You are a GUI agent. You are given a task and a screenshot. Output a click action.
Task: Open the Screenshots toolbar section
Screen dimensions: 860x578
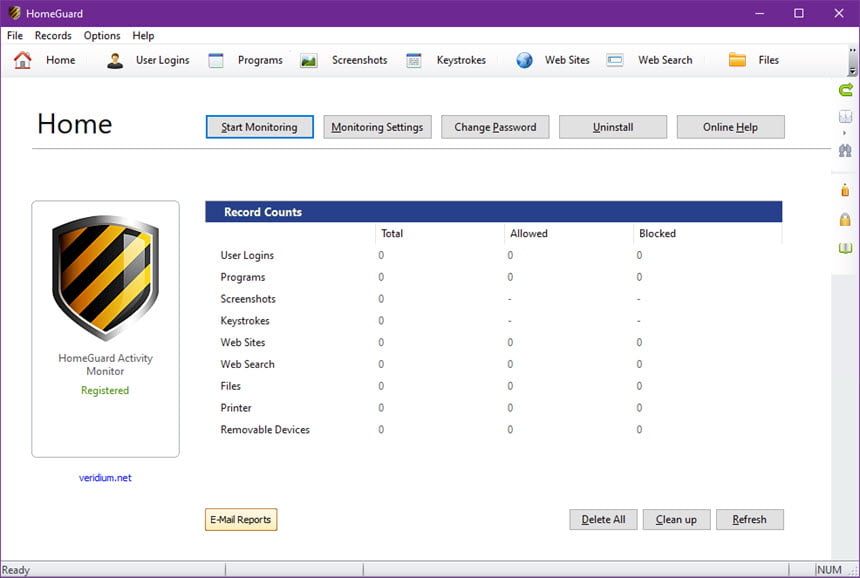[x=359, y=60]
